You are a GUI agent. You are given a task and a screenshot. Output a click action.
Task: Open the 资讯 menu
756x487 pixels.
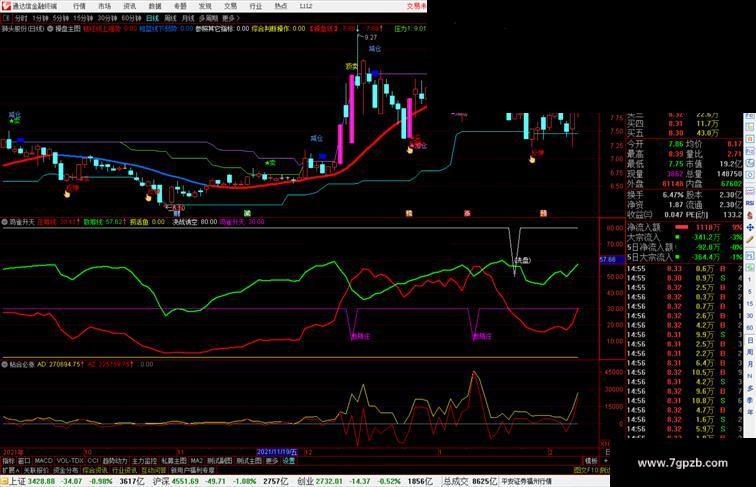[129, 6]
